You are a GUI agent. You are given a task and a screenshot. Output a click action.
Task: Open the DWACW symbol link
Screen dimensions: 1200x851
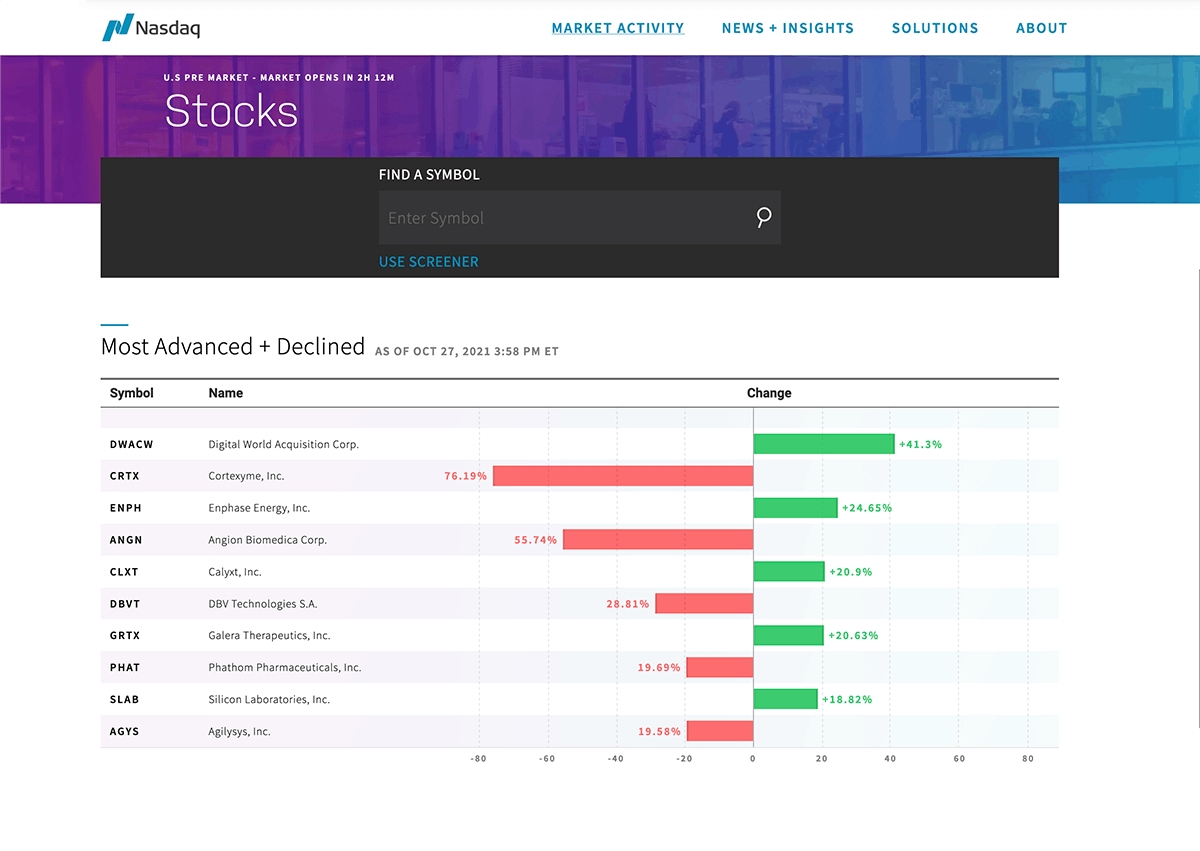[x=132, y=444]
